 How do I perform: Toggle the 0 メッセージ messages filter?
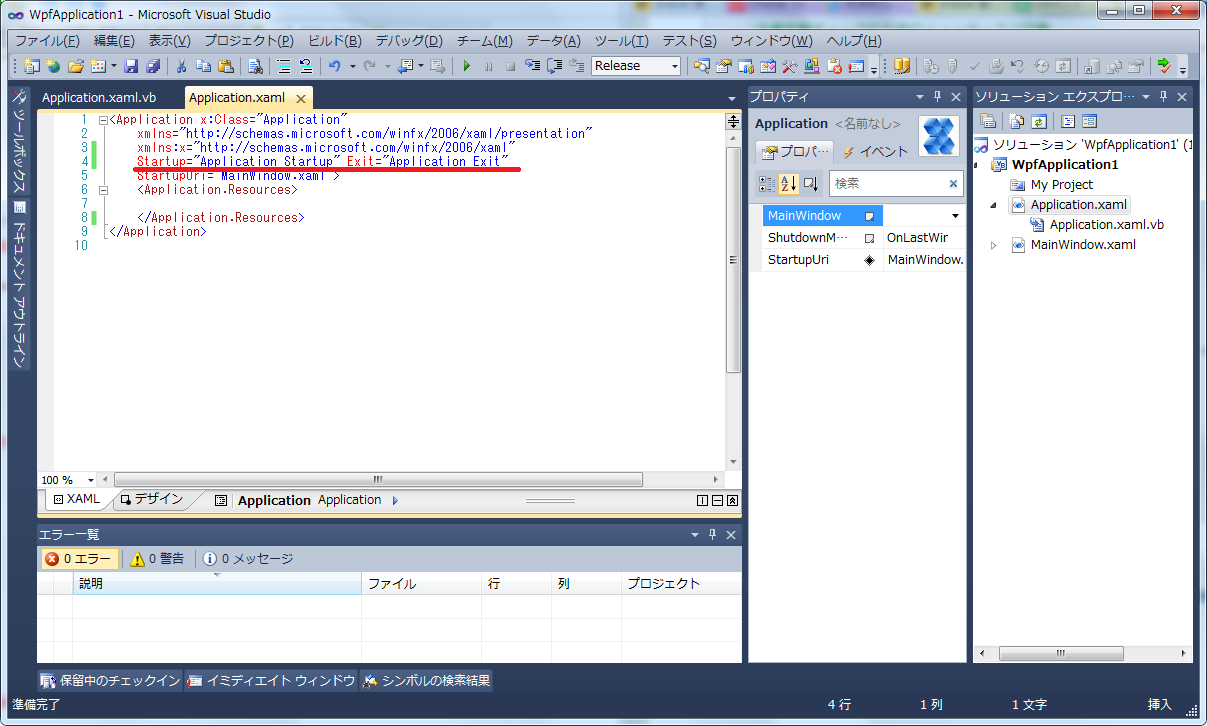pos(248,559)
